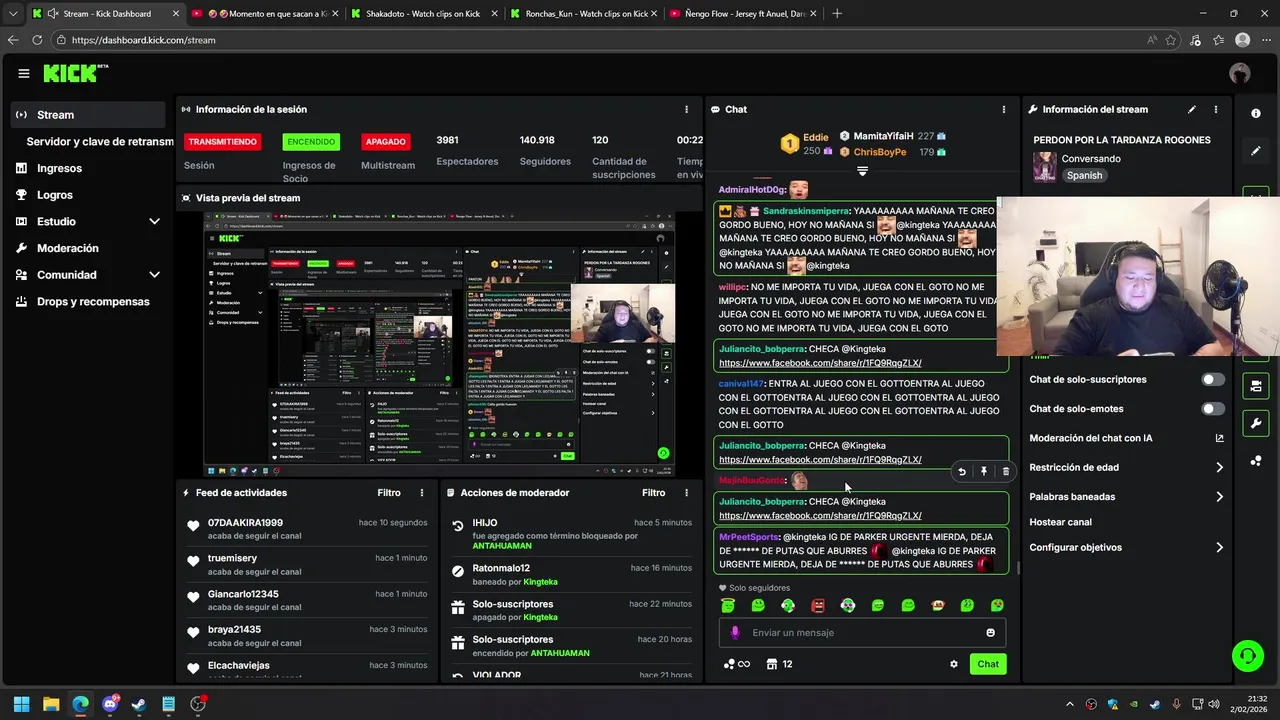Select Stream in the sidebar

click(x=88, y=114)
